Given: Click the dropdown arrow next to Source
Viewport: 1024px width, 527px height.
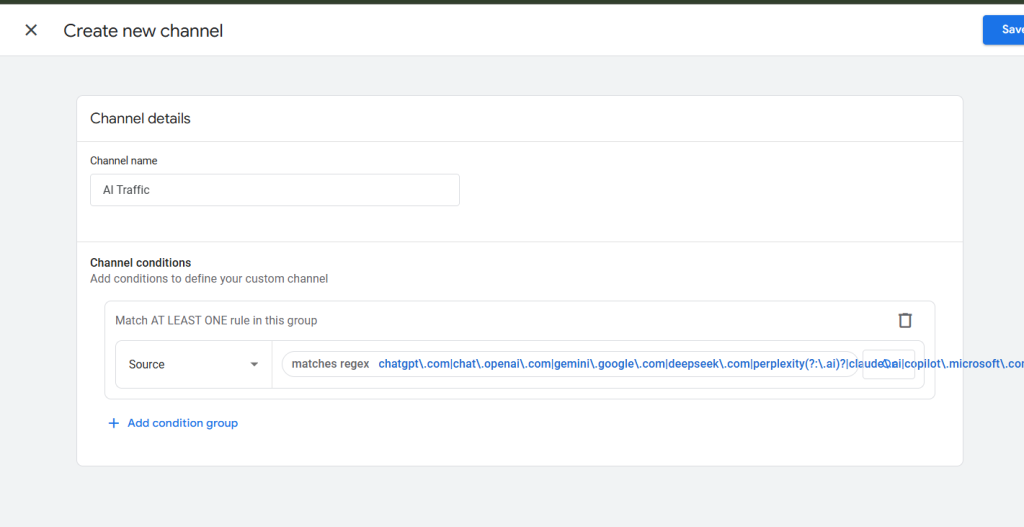Looking at the screenshot, I should [x=254, y=364].
